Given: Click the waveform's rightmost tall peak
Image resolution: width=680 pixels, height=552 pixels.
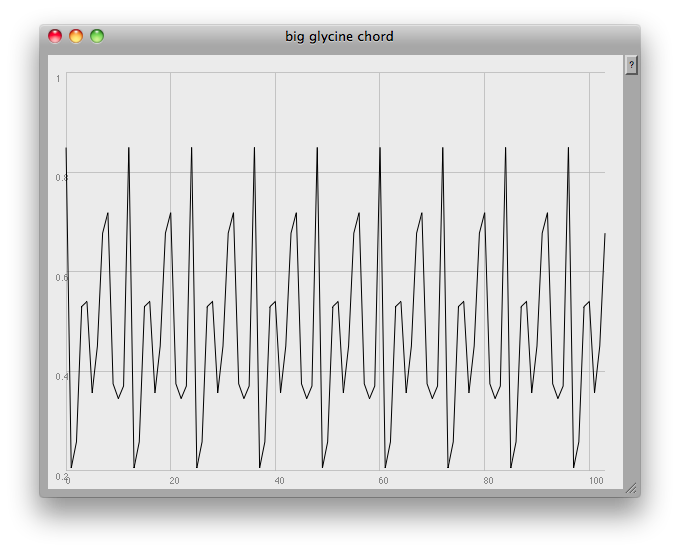Looking at the screenshot, I should click(568, 148).
